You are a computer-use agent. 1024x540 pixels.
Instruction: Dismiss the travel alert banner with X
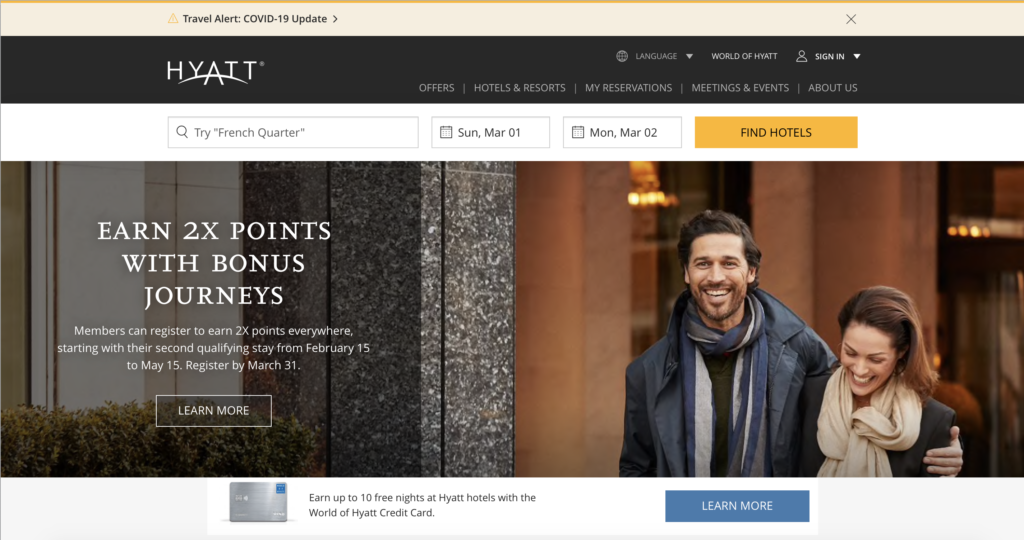tap(850, 19)
